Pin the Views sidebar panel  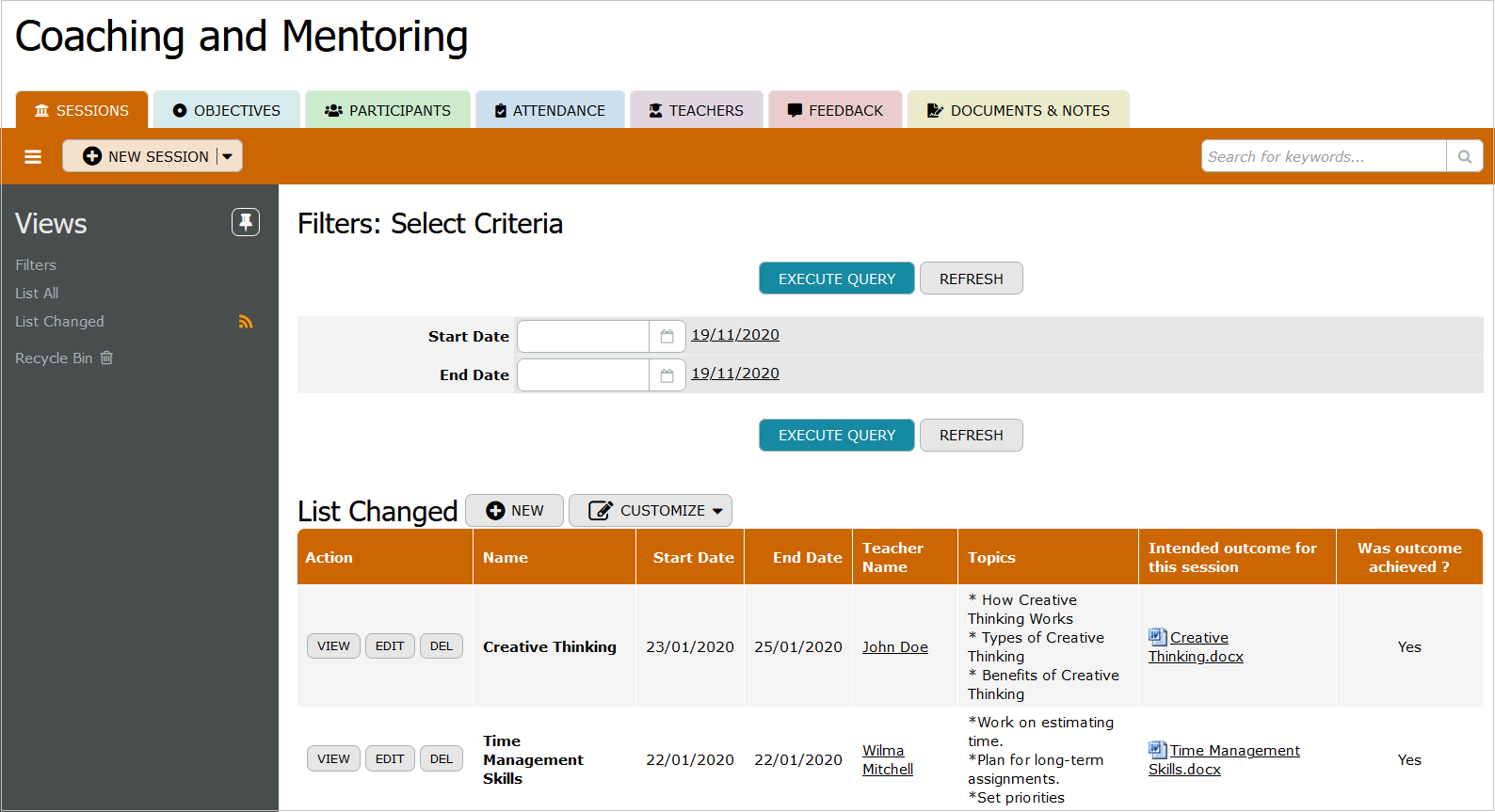tap(246, 222)
